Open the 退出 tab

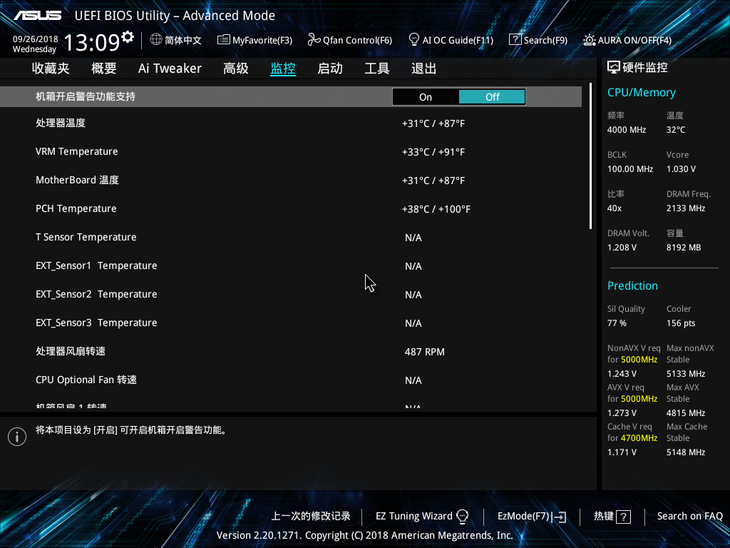[424, 68]
